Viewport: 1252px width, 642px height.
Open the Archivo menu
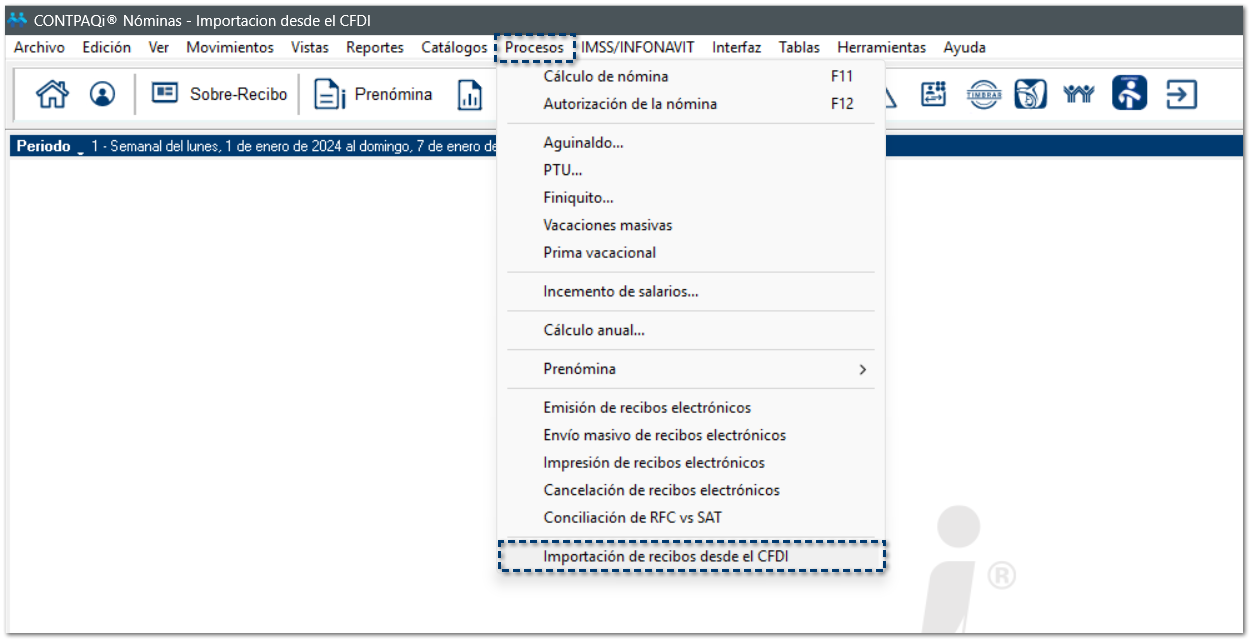39,47
